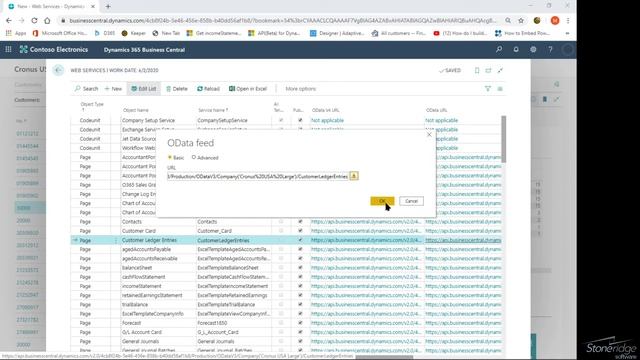Open page in new window icon
The width and height of the screenshot is (640, 360).
488,70
